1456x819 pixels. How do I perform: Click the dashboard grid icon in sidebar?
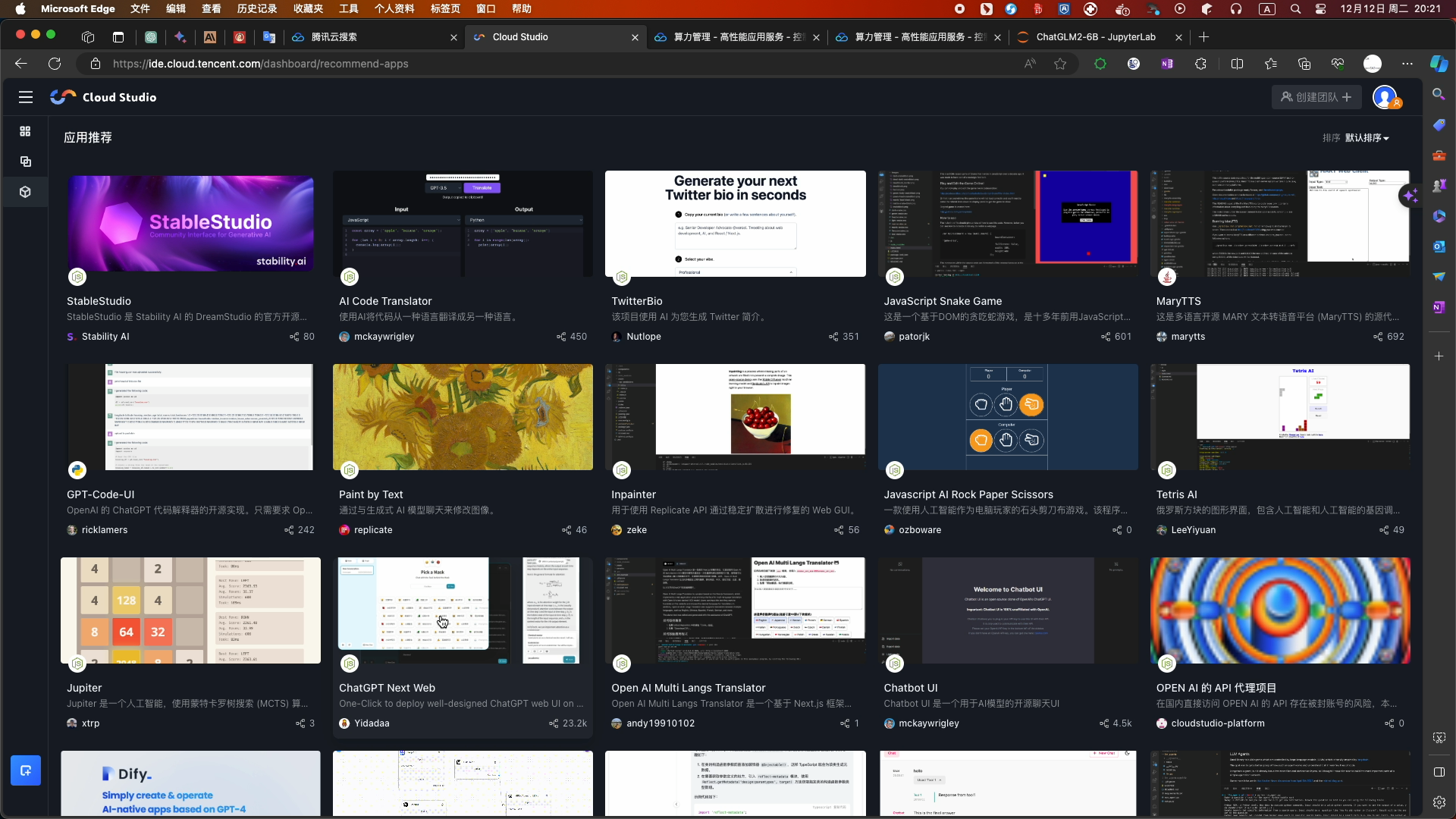pyautogui.click(x=25, y=131)
